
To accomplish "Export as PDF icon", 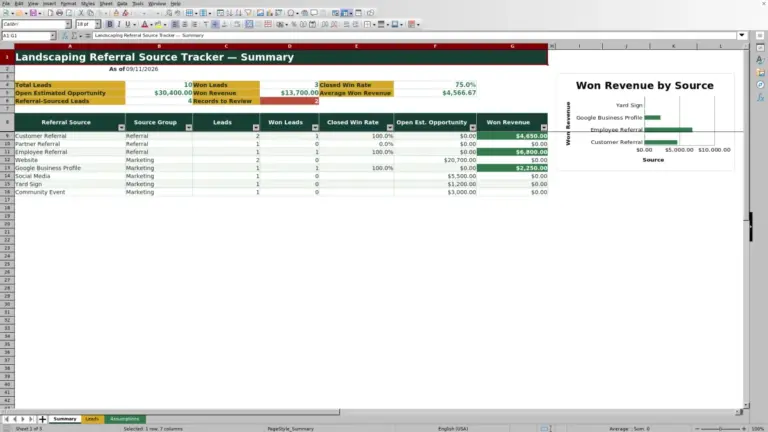I will 50,13.
